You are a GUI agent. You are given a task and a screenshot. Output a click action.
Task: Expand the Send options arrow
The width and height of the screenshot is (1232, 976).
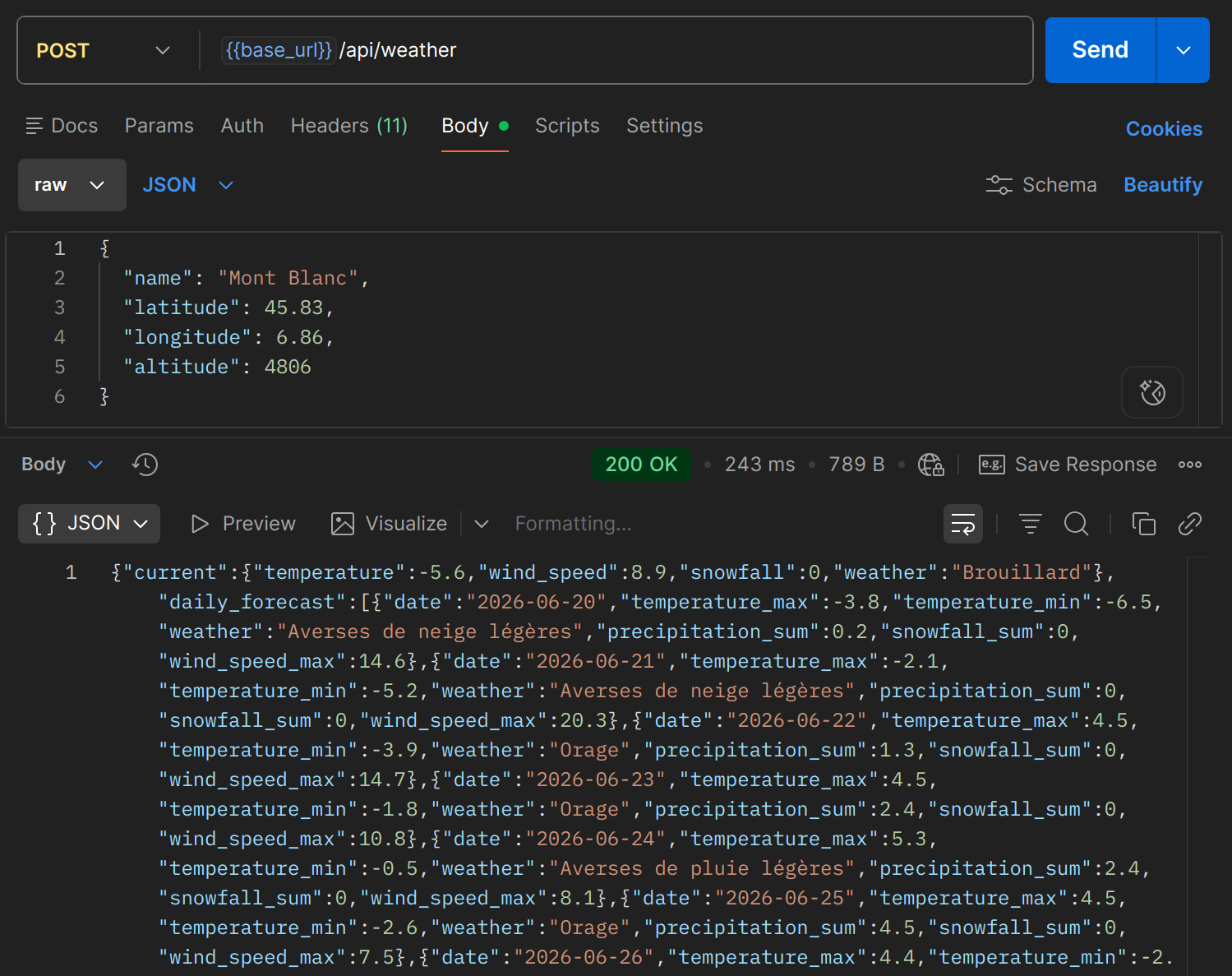pyautogui.click(x=1184, y=50)
